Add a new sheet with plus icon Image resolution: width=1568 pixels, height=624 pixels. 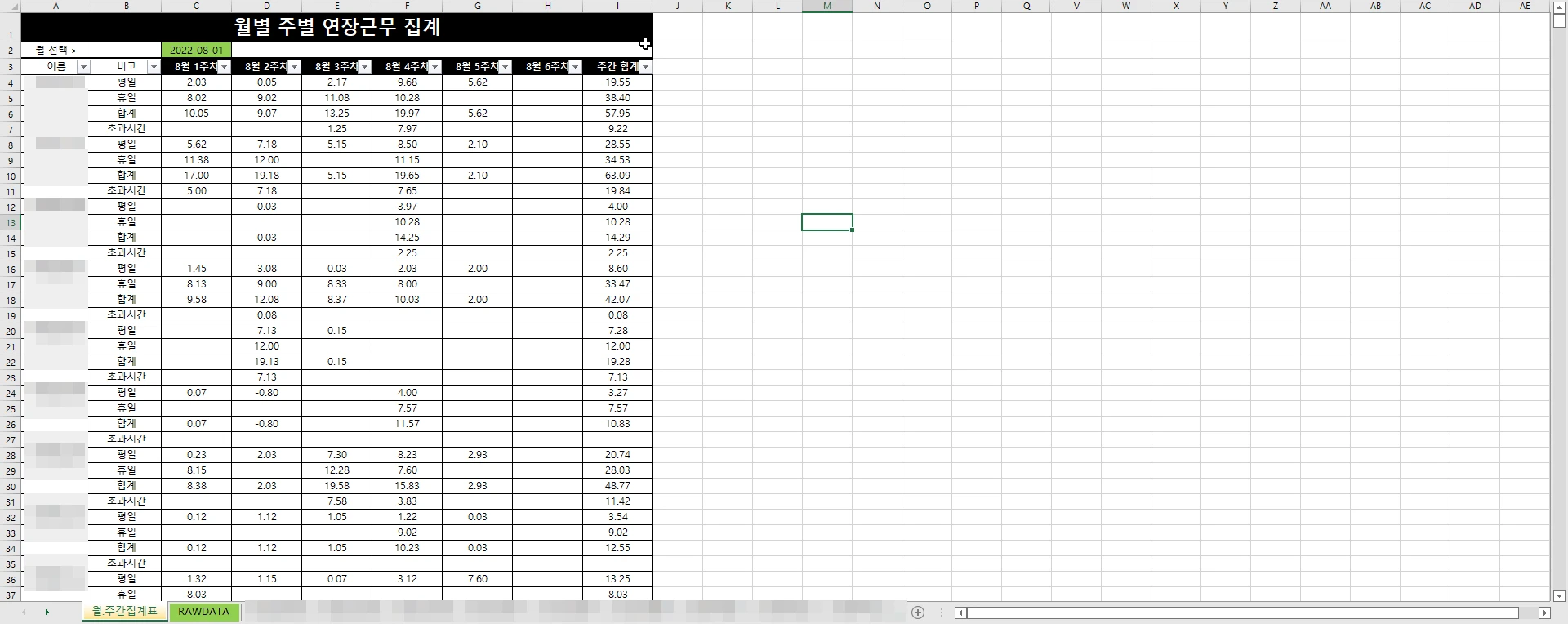[918, 613]
